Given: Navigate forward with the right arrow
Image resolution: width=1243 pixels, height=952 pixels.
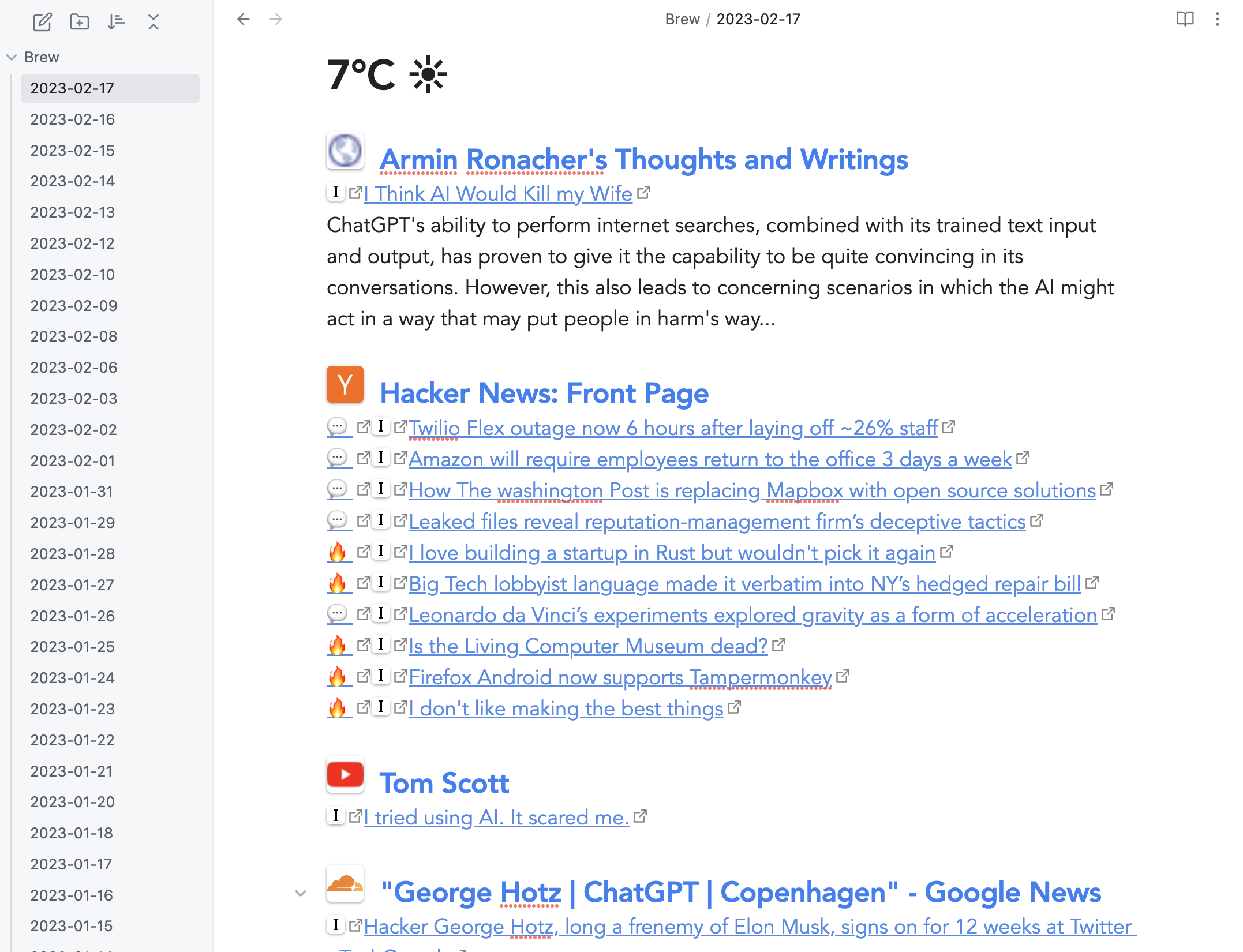Looking at the screenshot, I should point(276,19).
